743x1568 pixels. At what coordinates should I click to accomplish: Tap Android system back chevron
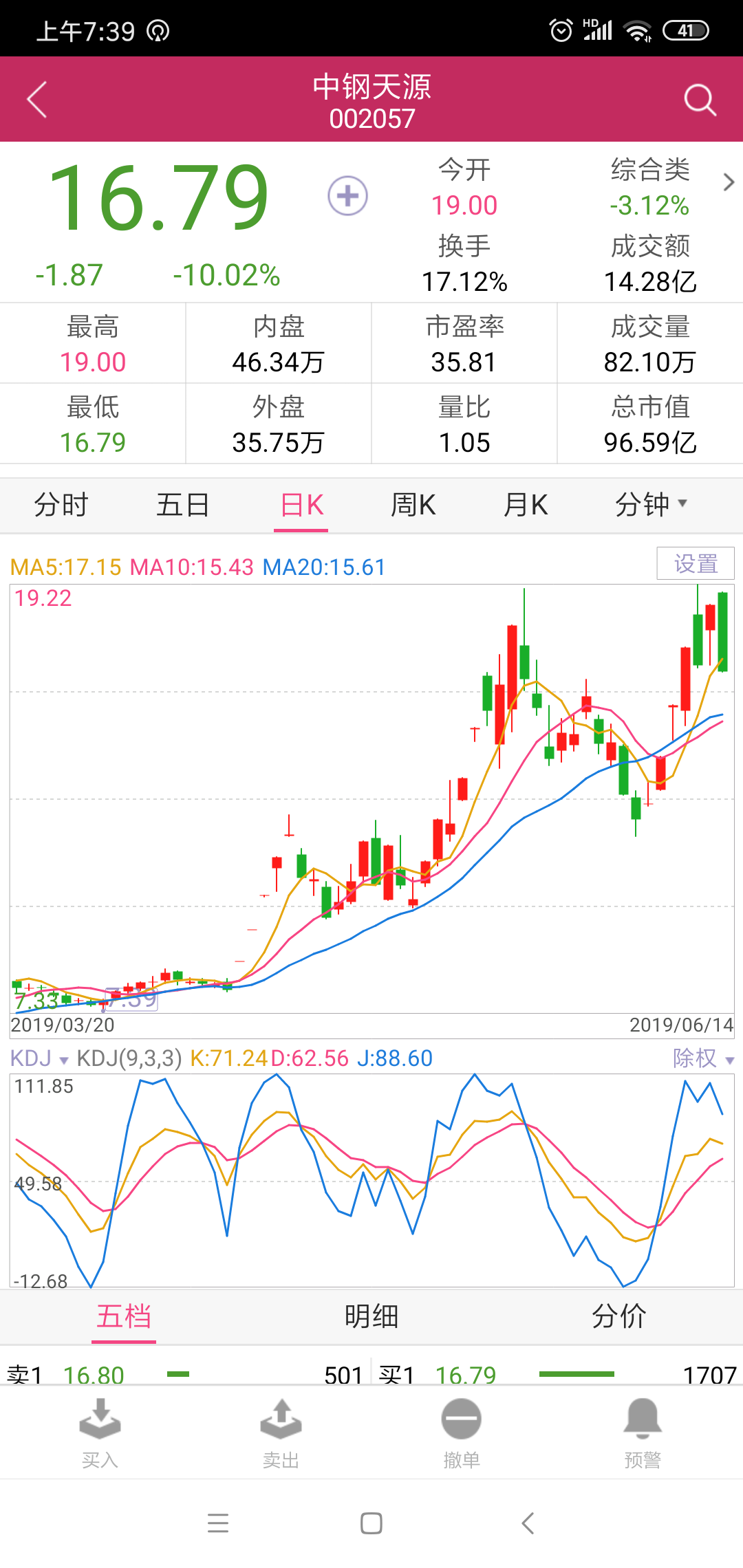click(x=528, y=1523)
